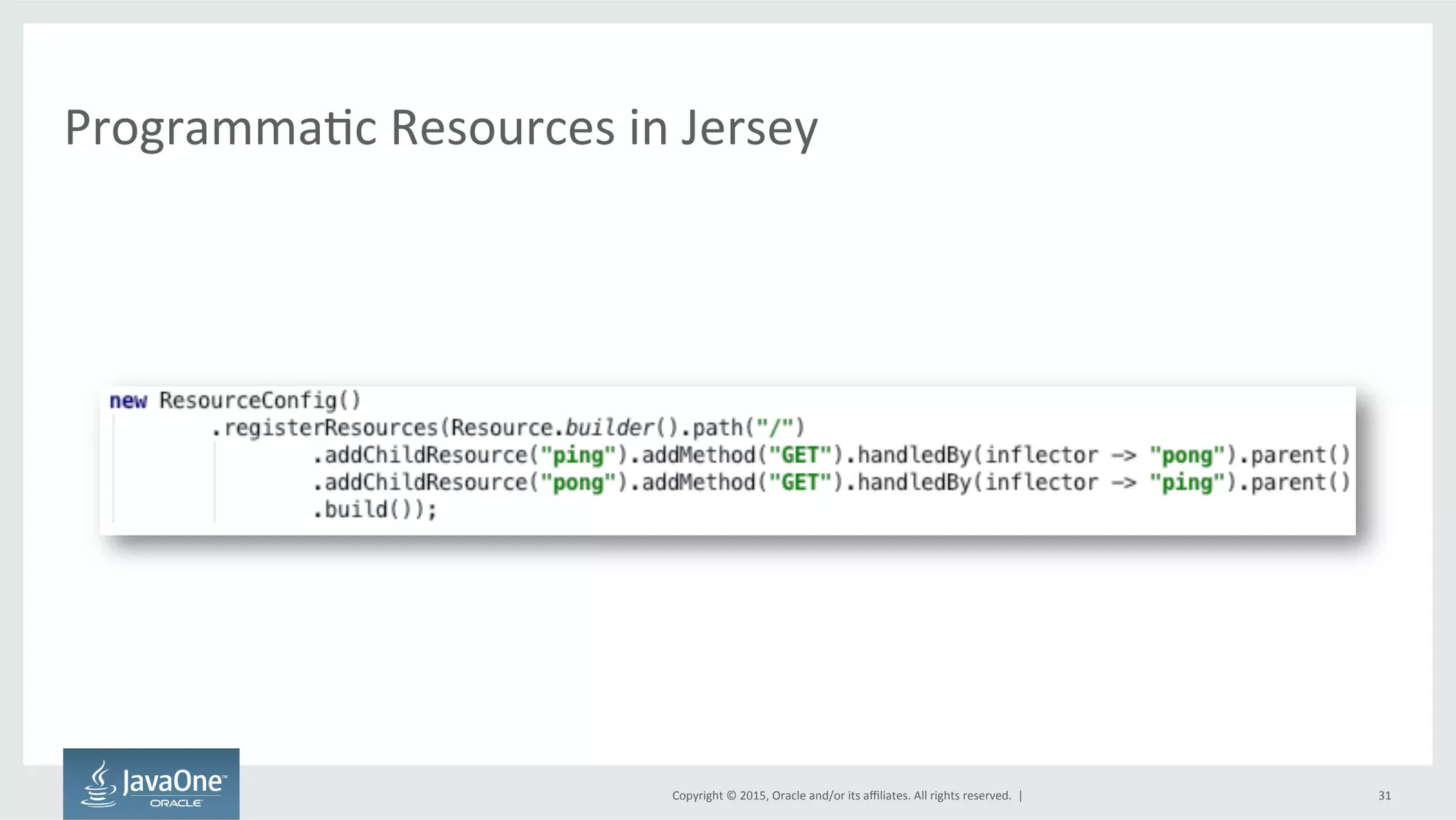Click the .build()); line

point(375,510)
